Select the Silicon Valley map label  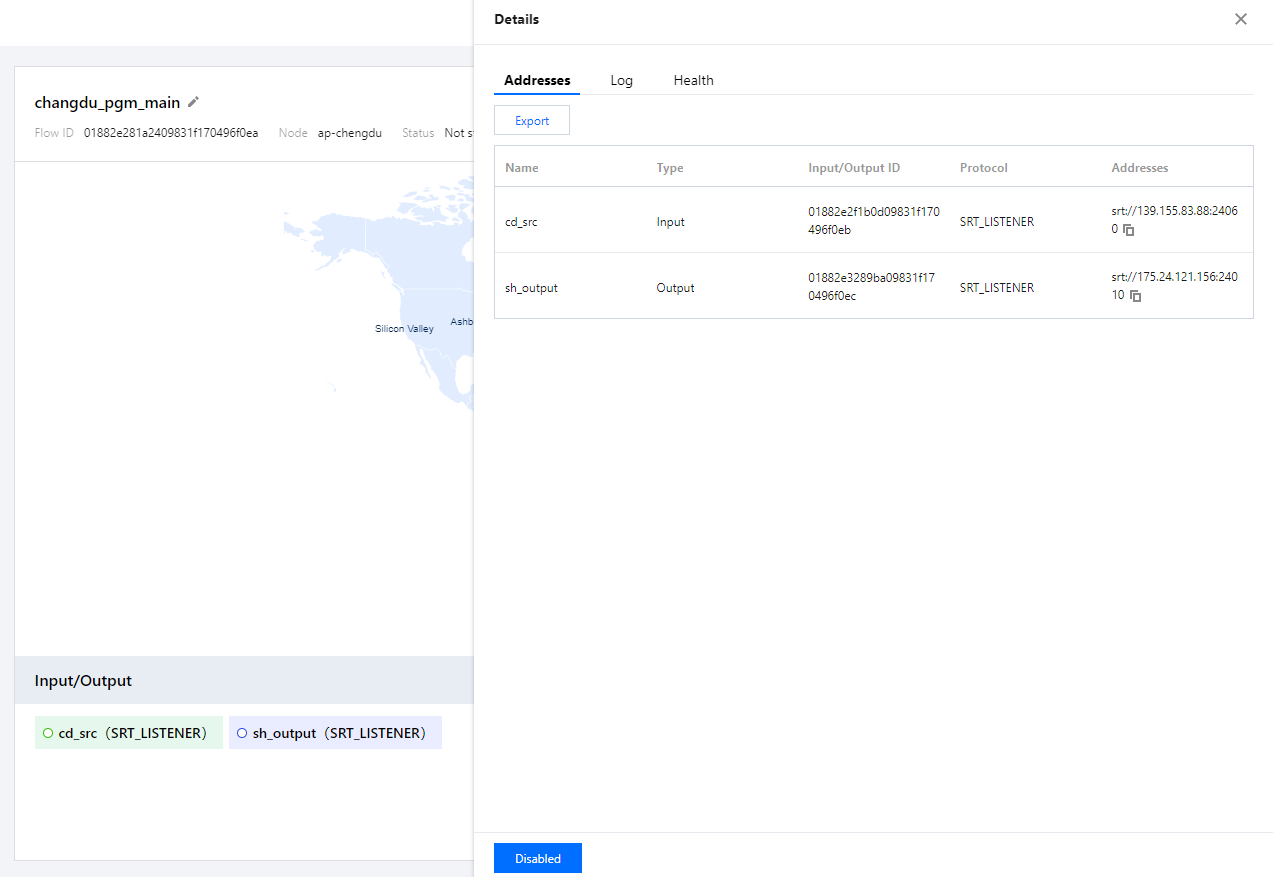pos(404,329)
